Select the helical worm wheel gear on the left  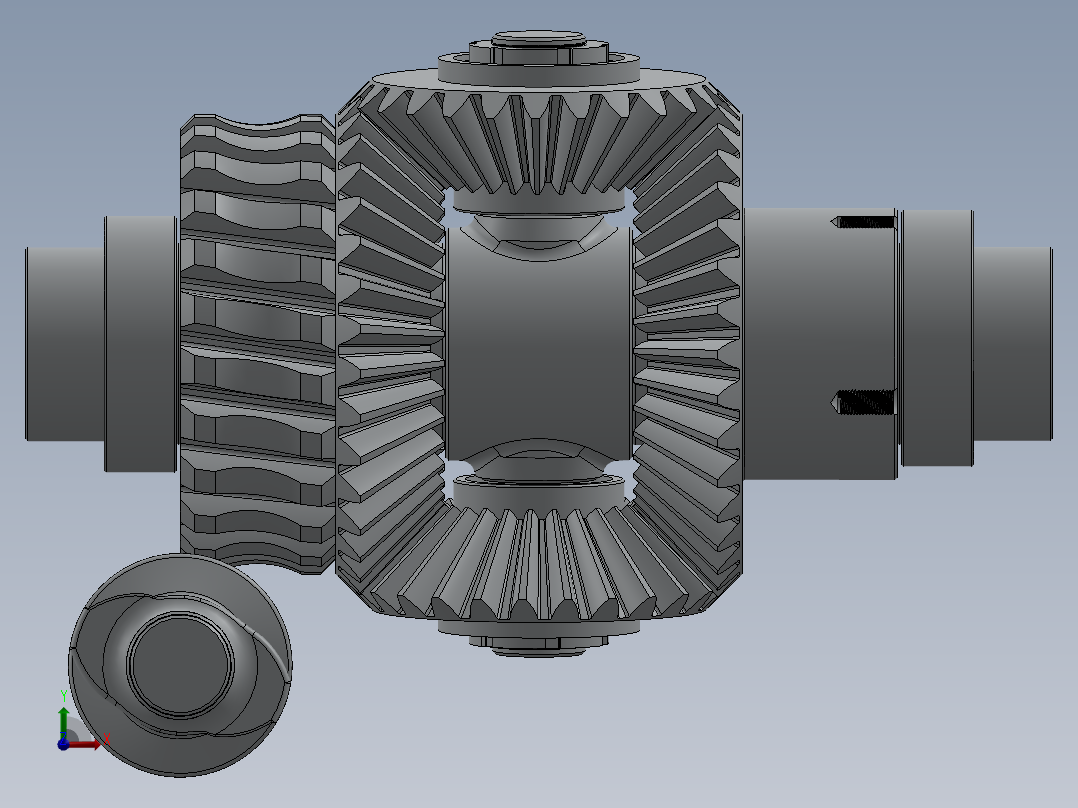click(258, 344)
